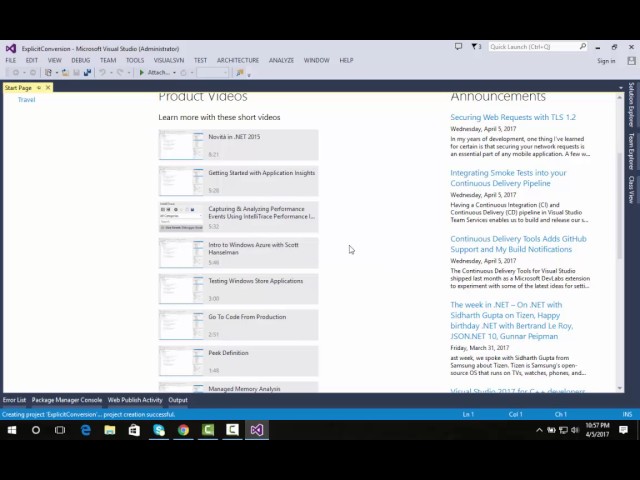640x480 pixels.
Task: Click the Undo toolbar icon
Action: coord(102,73)
